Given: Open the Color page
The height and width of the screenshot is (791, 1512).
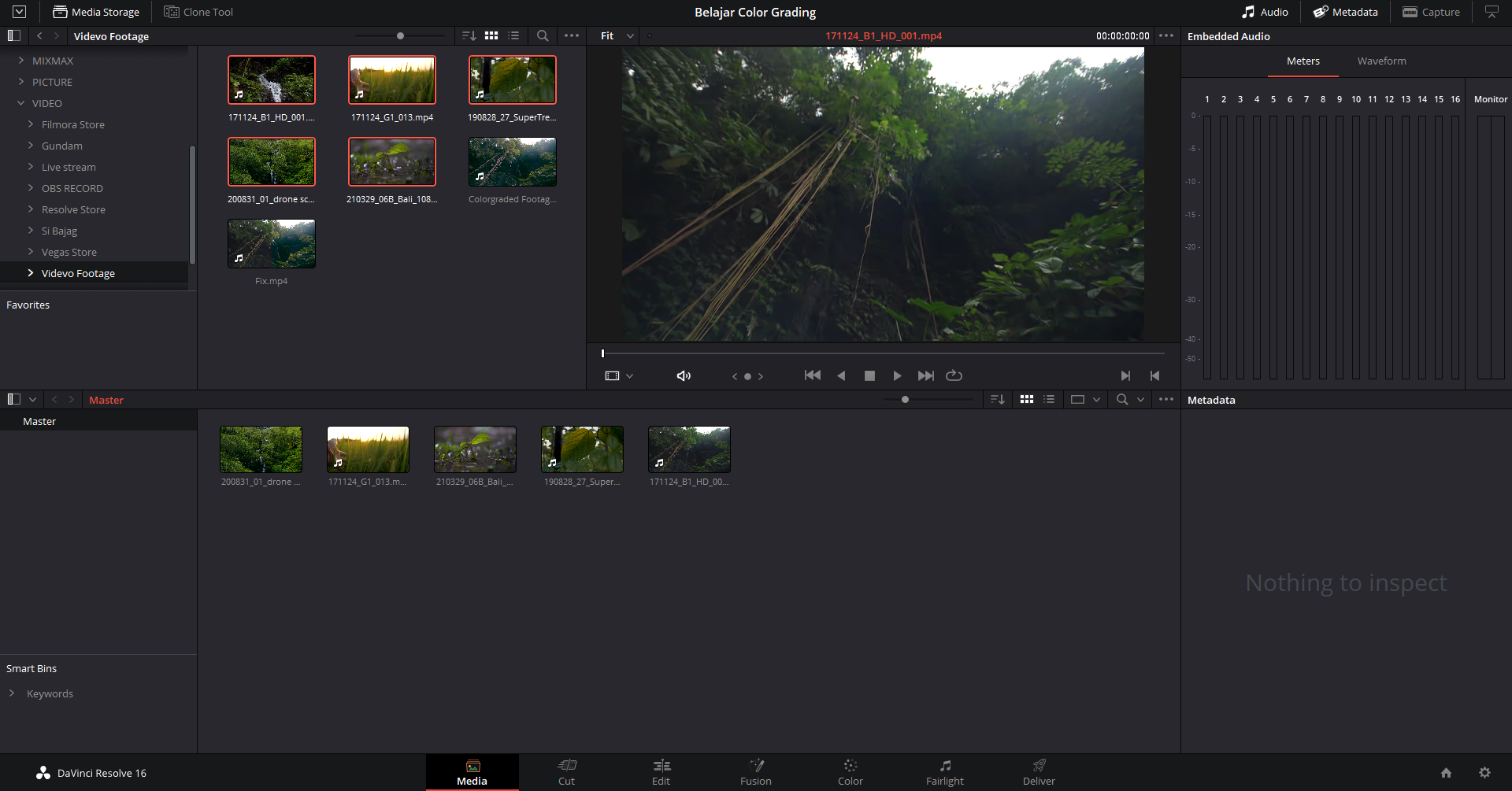Looking at the screenshot, I should [850, 772].
